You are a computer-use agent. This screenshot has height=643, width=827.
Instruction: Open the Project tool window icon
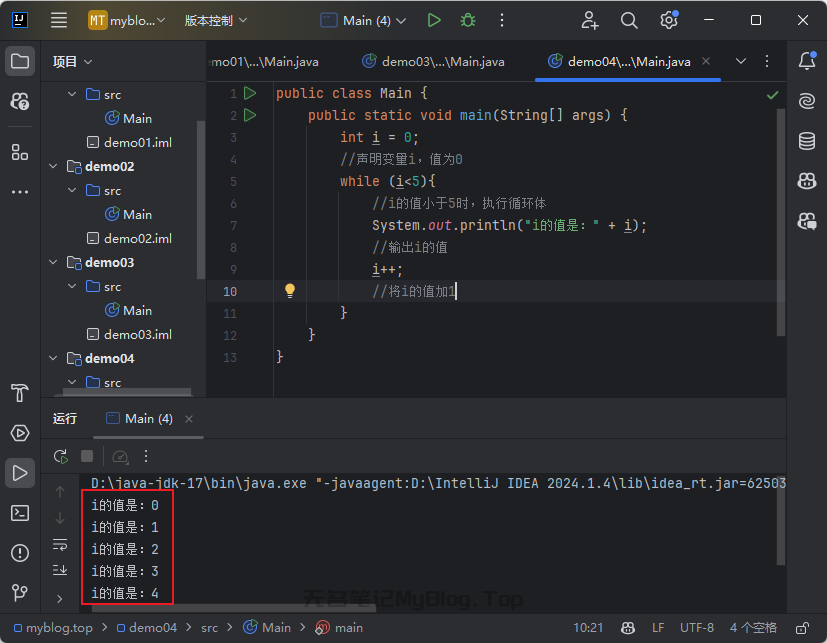(x=20, y=61)
